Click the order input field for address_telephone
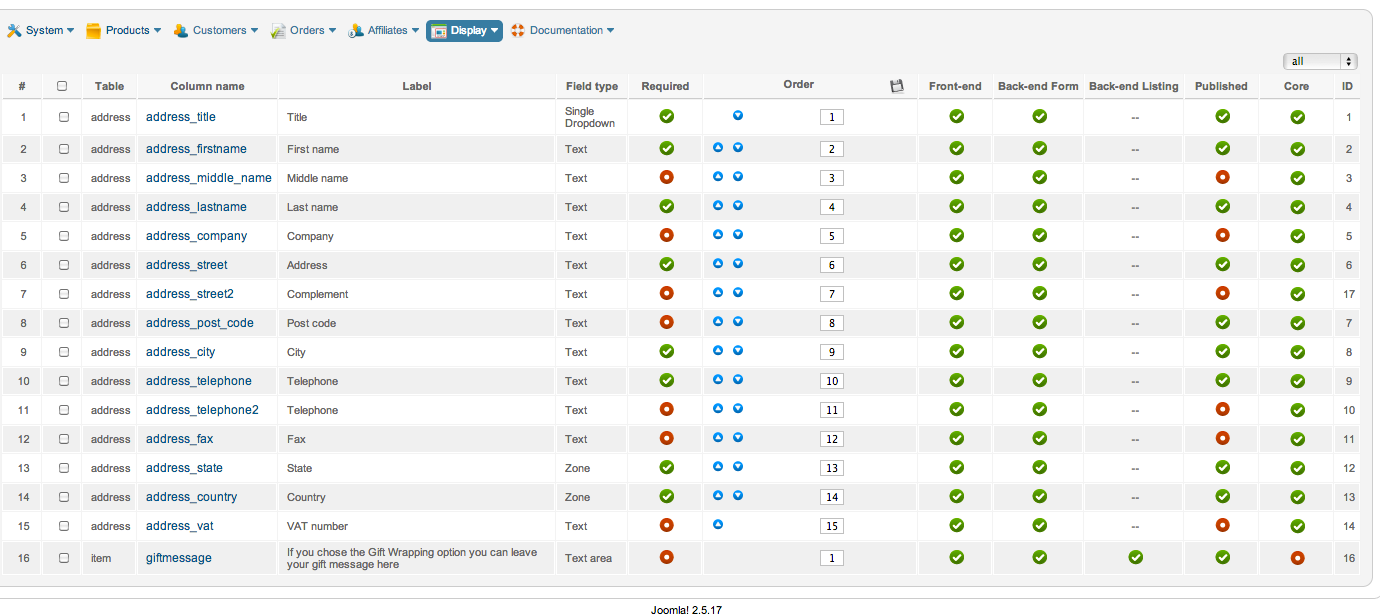 coord(832,381)
